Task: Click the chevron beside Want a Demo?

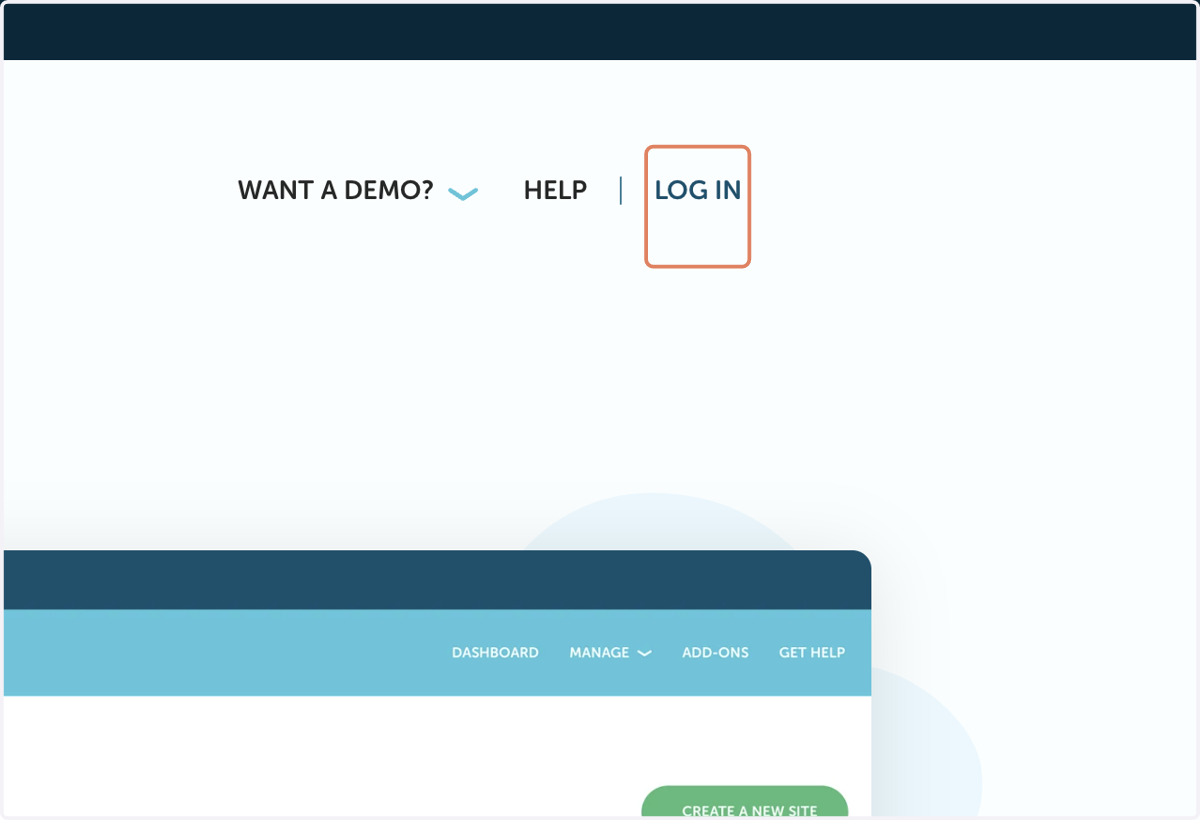Action: (x=463, y=194)
